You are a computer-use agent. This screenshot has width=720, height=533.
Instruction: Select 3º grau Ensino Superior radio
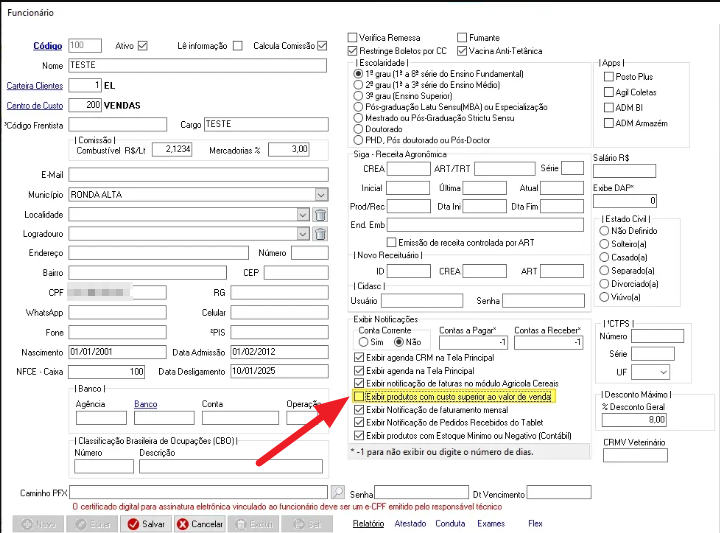click(358, 96)
